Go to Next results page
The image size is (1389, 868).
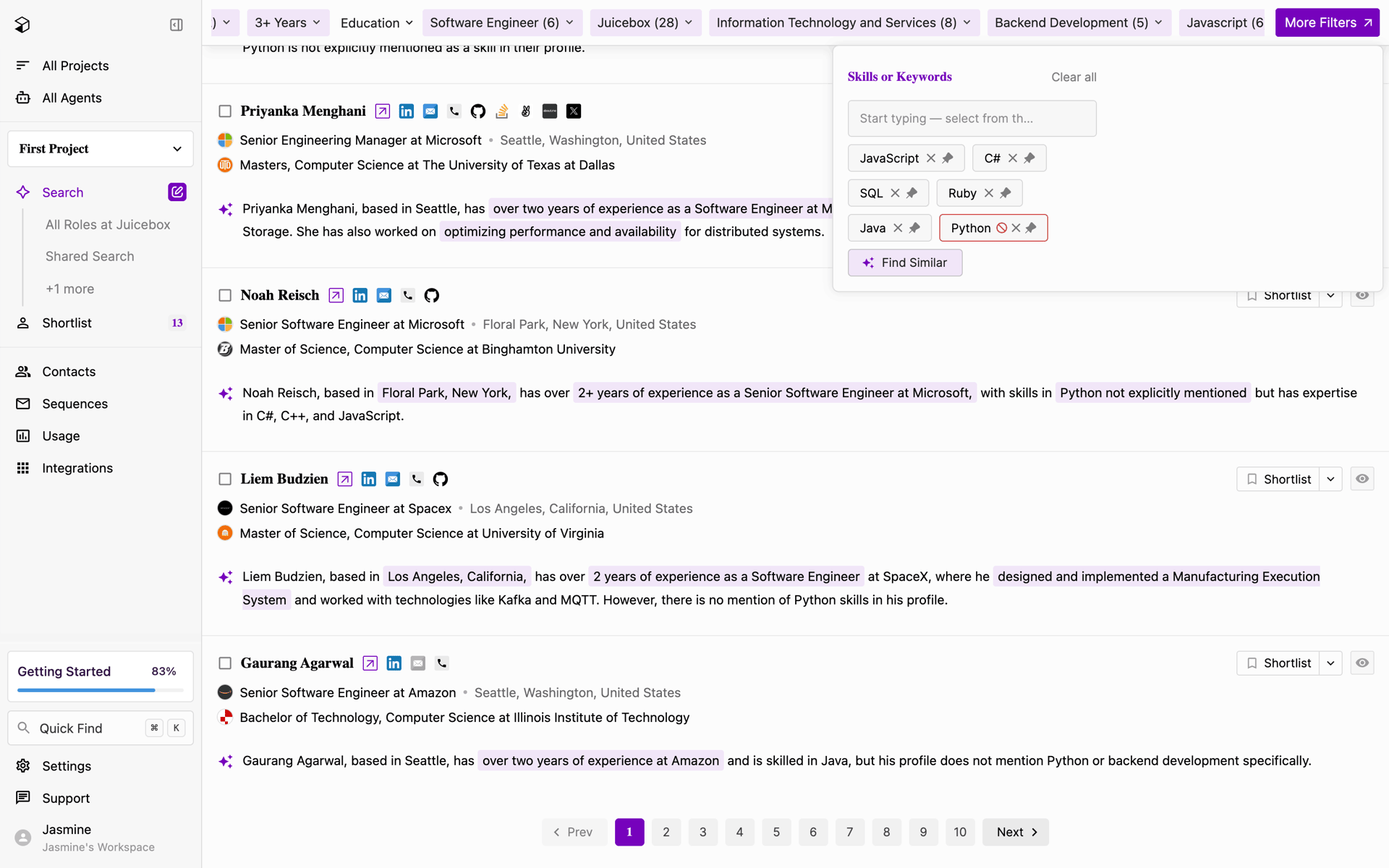point(1016,832)
